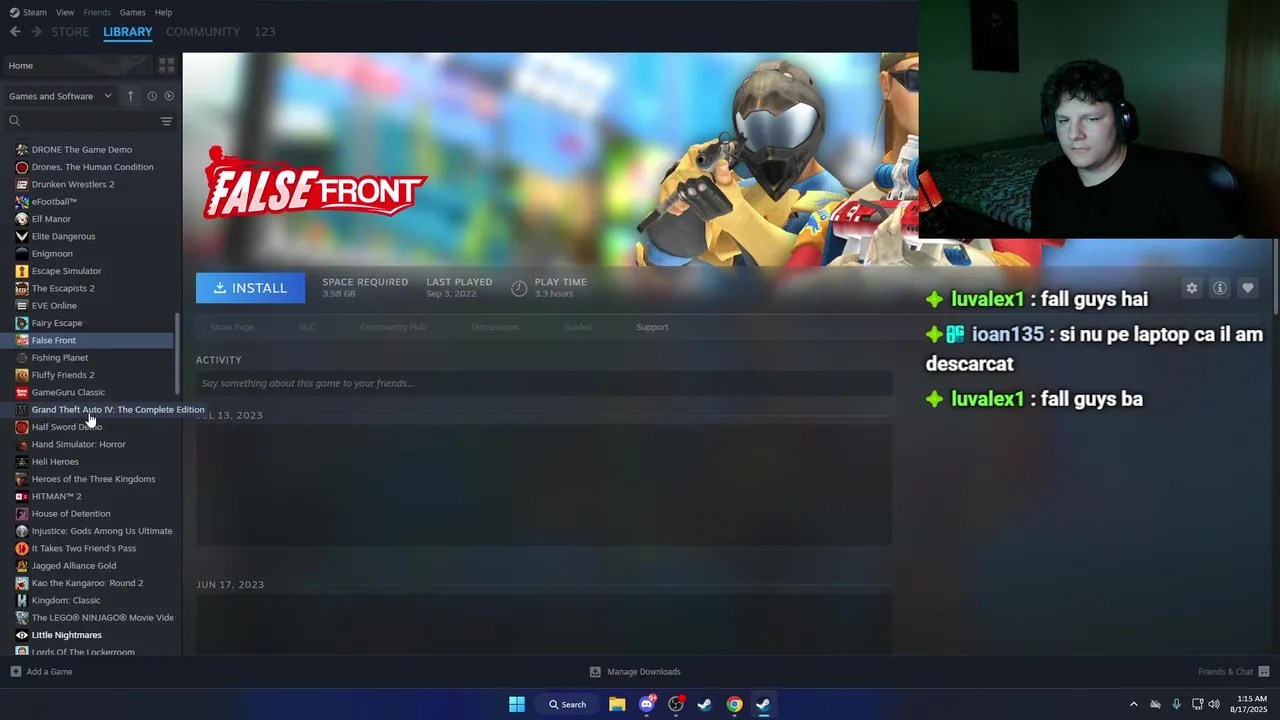Click the sort ascending arrow icon
This screenshot has width=1280, height=720.
pyautogui.click(x=130, y=96)
